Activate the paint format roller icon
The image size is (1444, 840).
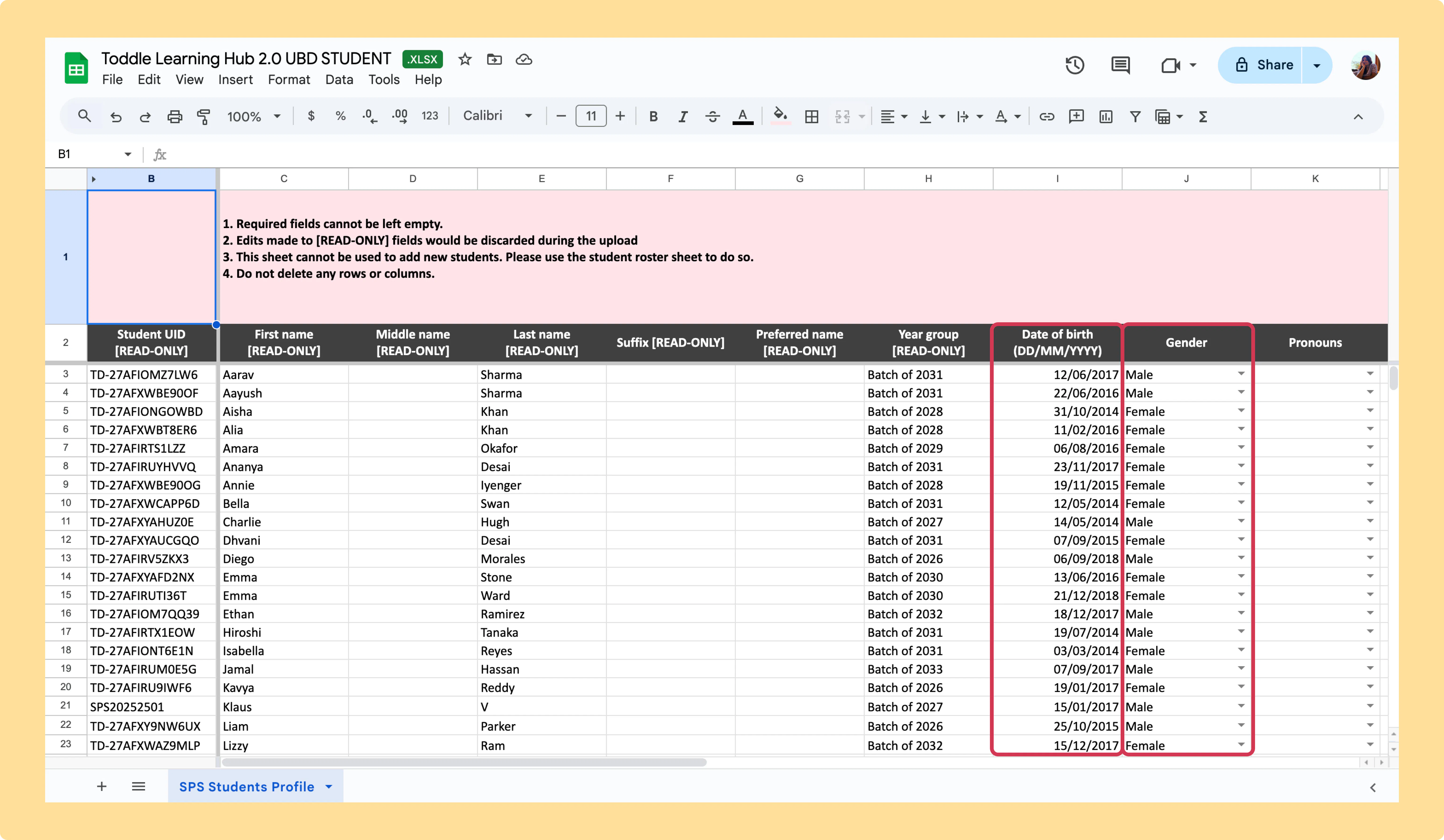click(204, 117)
